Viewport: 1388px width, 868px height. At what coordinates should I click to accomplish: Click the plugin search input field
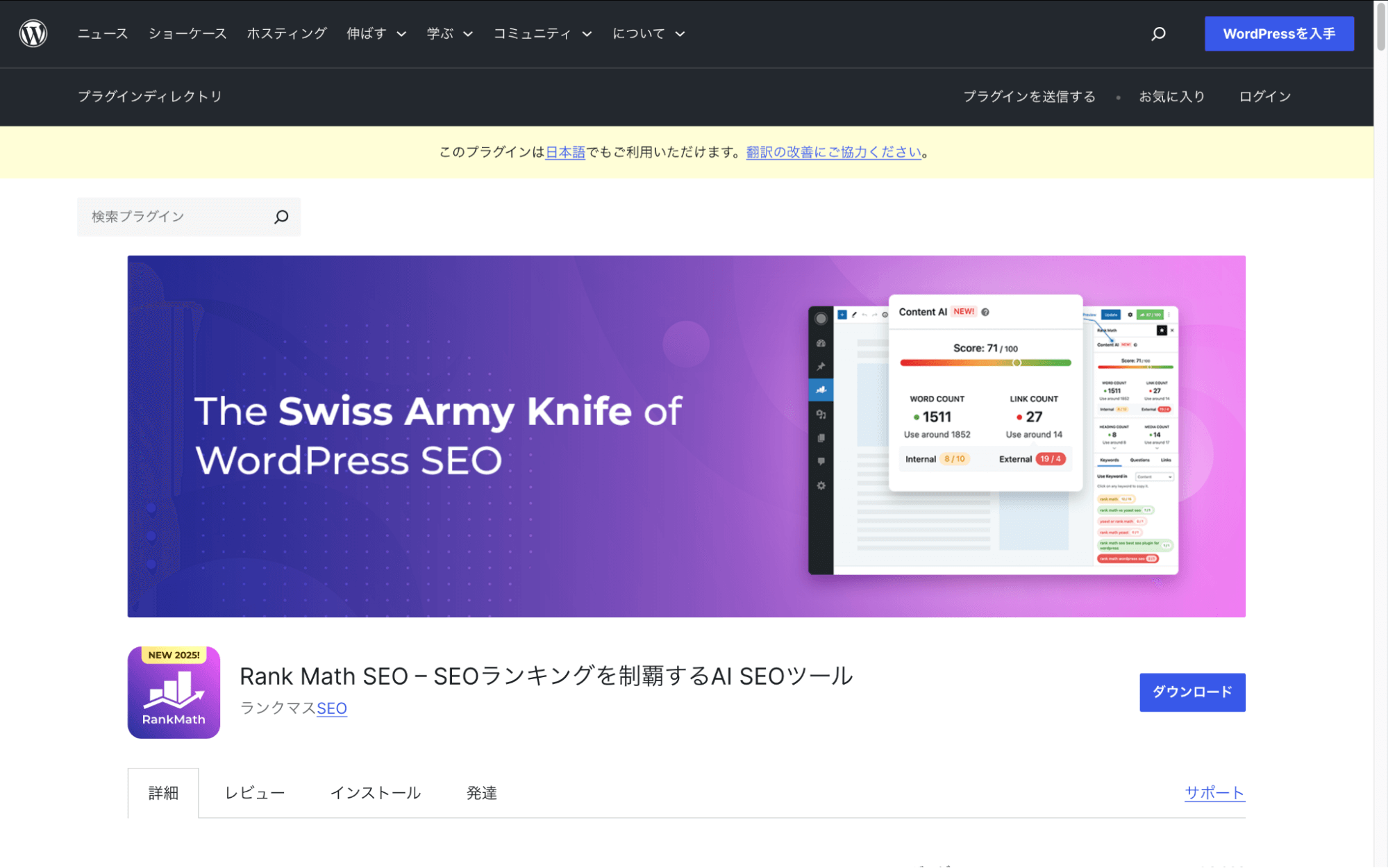point(174,216)
